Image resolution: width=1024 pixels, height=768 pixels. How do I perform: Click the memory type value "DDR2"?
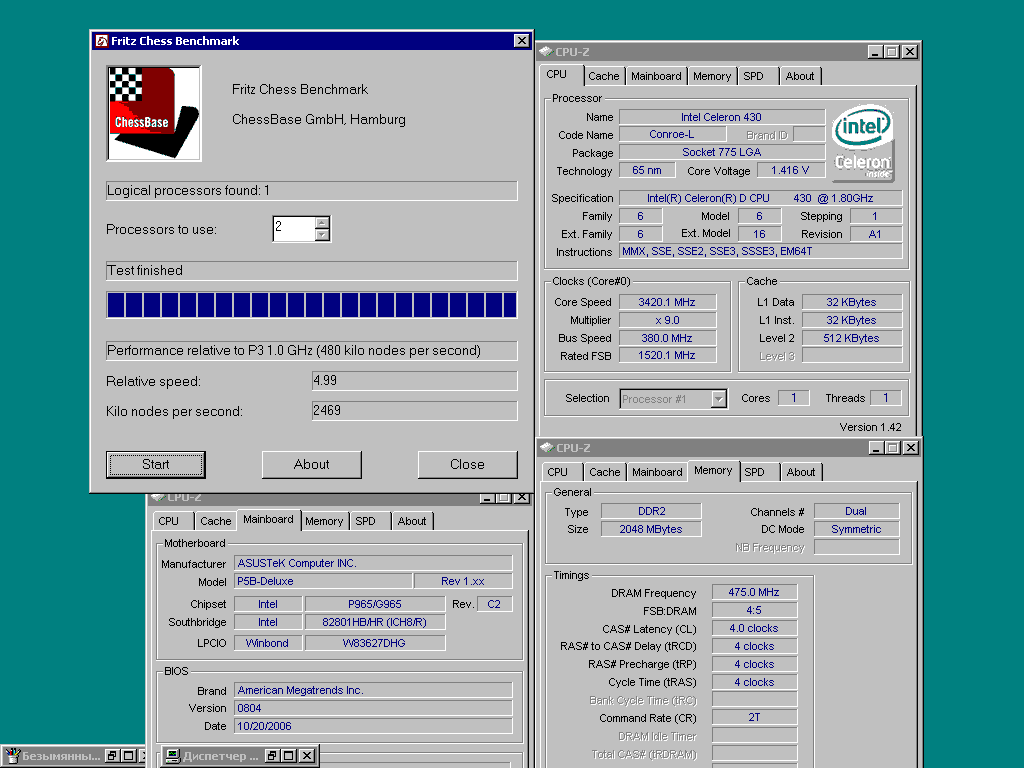pyautogui.click(x=651, y=511)
